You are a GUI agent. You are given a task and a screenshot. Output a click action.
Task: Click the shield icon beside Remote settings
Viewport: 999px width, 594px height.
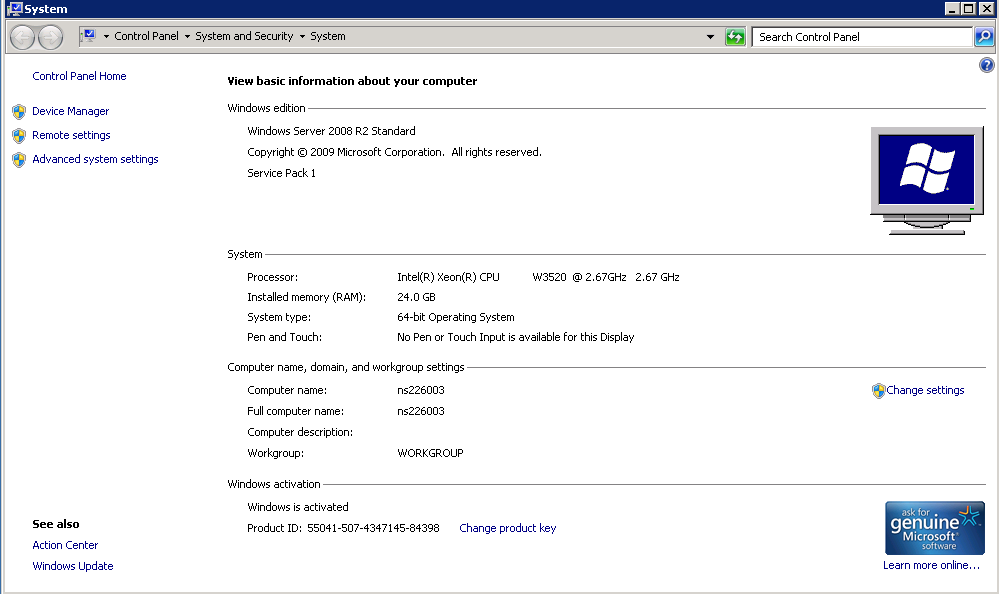tap(19, 136)
